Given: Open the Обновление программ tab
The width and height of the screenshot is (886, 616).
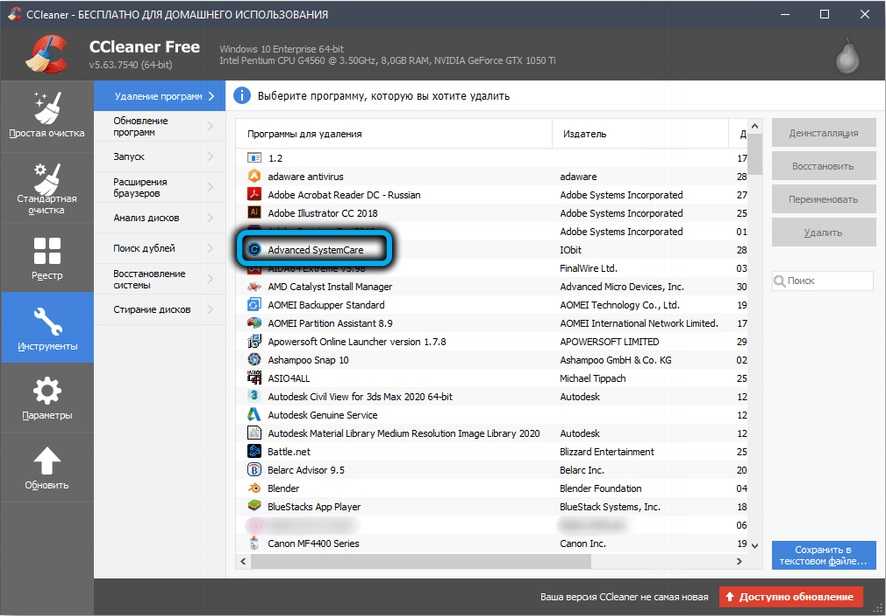Looking at the screenshot, I should tap(159, 126).
